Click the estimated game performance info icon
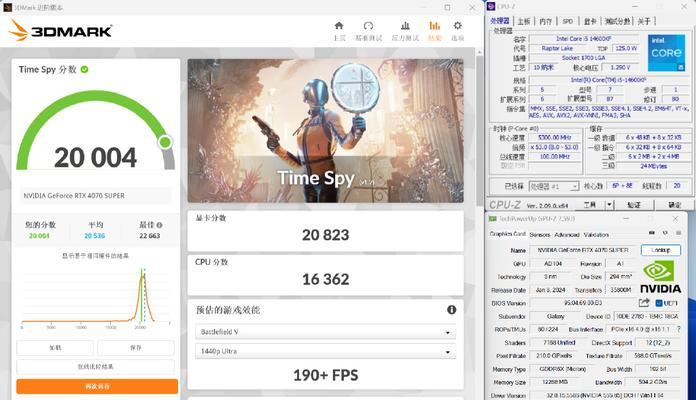The height and width of the screenshot is (400, 696). (451, 310)
